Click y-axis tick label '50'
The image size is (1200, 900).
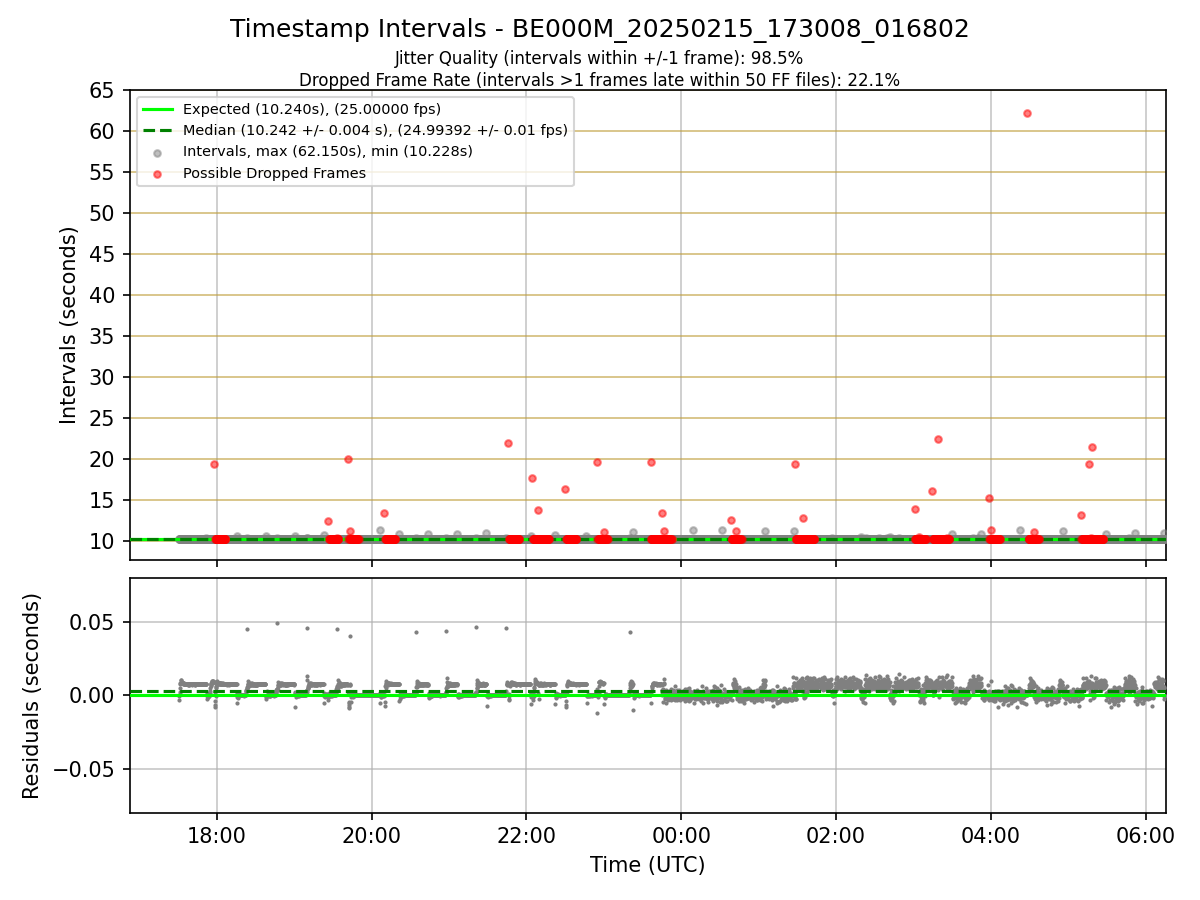click(x=102, y=213)
